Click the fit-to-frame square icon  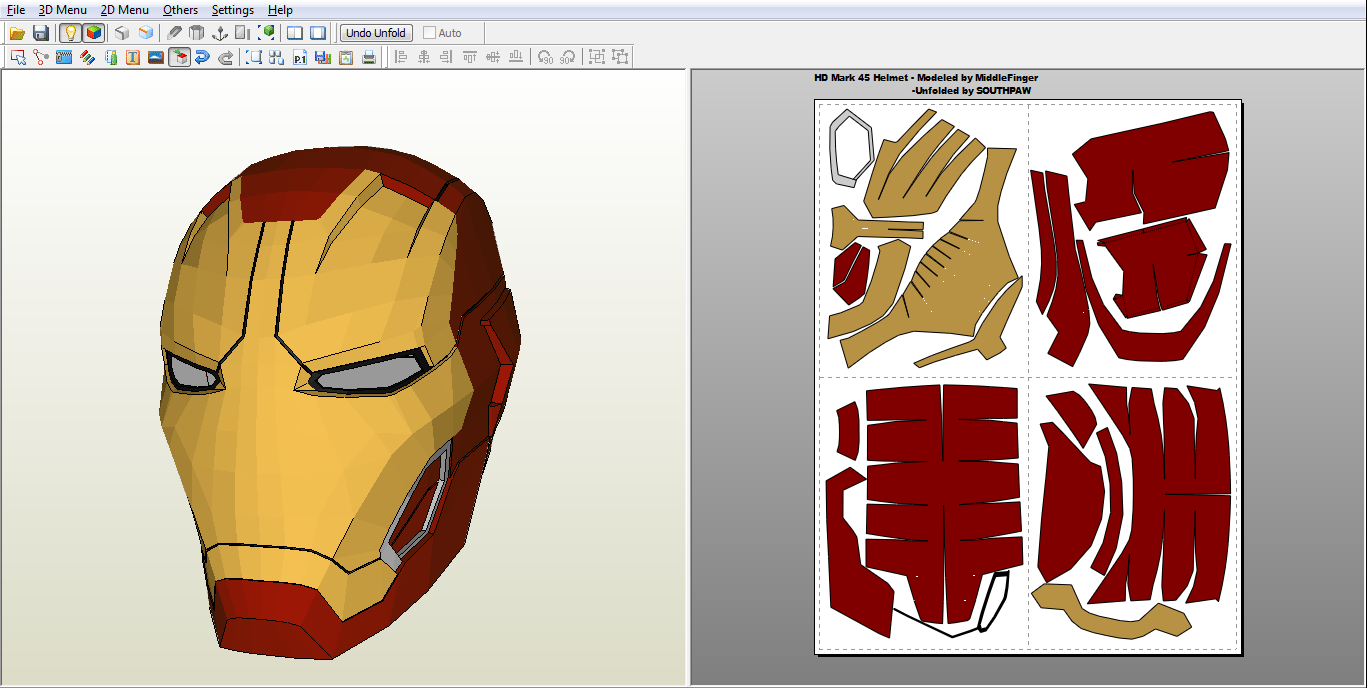[x=254, y=57]
